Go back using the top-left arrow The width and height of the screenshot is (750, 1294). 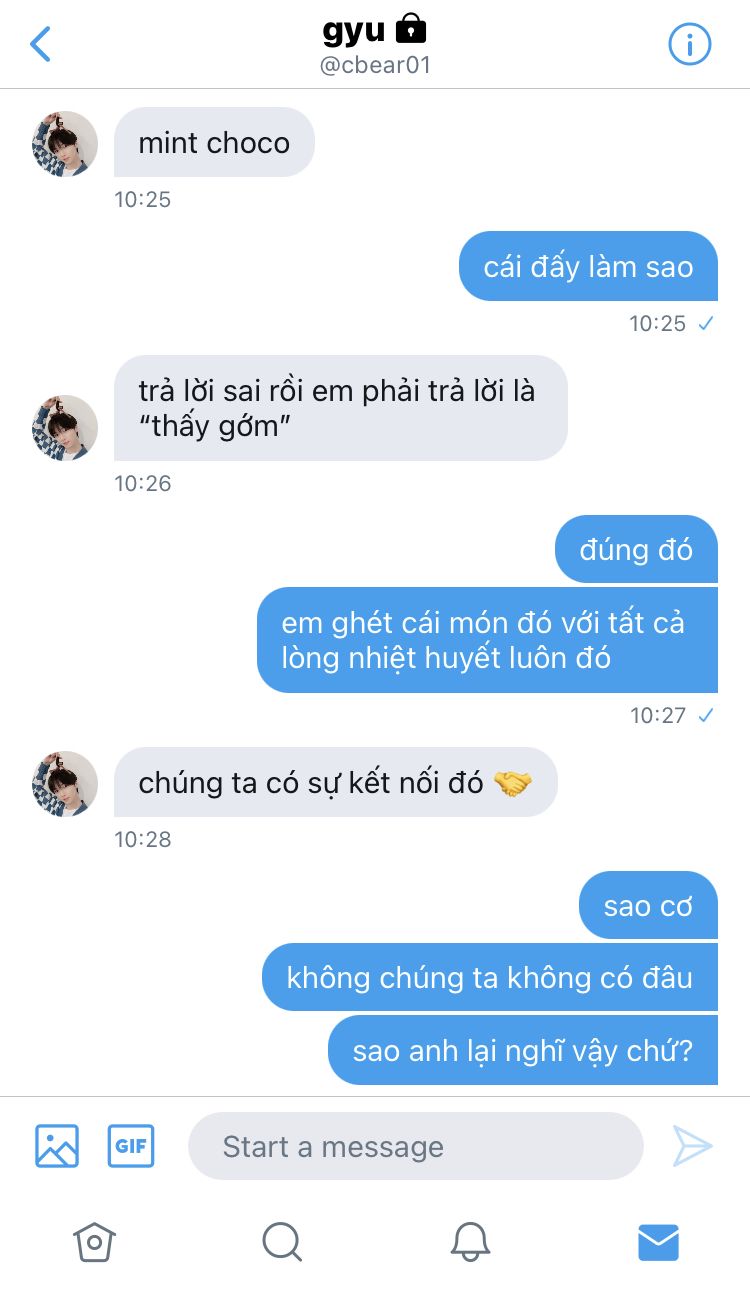coord(40,45)
